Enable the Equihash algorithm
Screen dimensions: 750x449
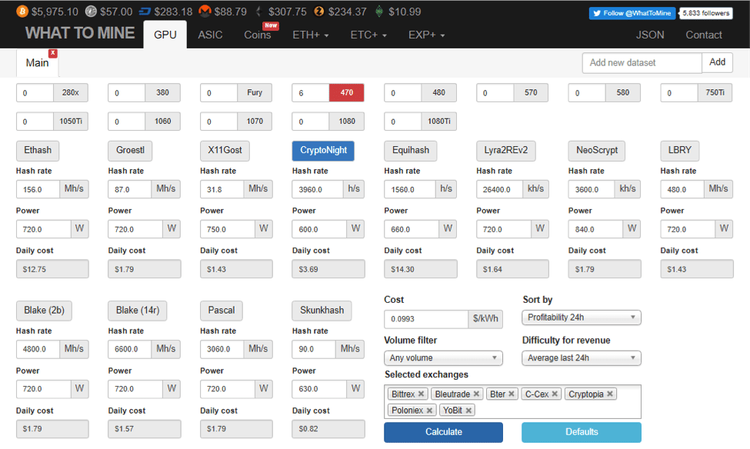pos(410,151)
